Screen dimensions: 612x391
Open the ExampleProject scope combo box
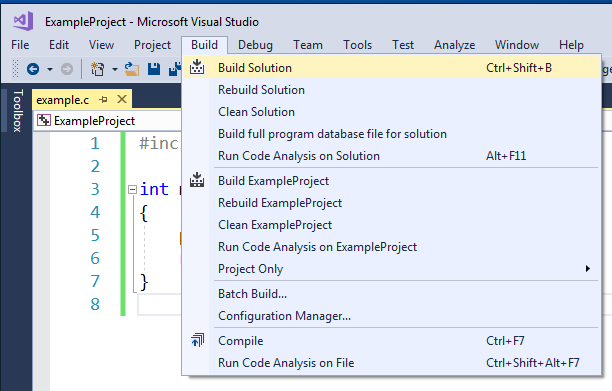pyautogui.click(x=109, y=121)
